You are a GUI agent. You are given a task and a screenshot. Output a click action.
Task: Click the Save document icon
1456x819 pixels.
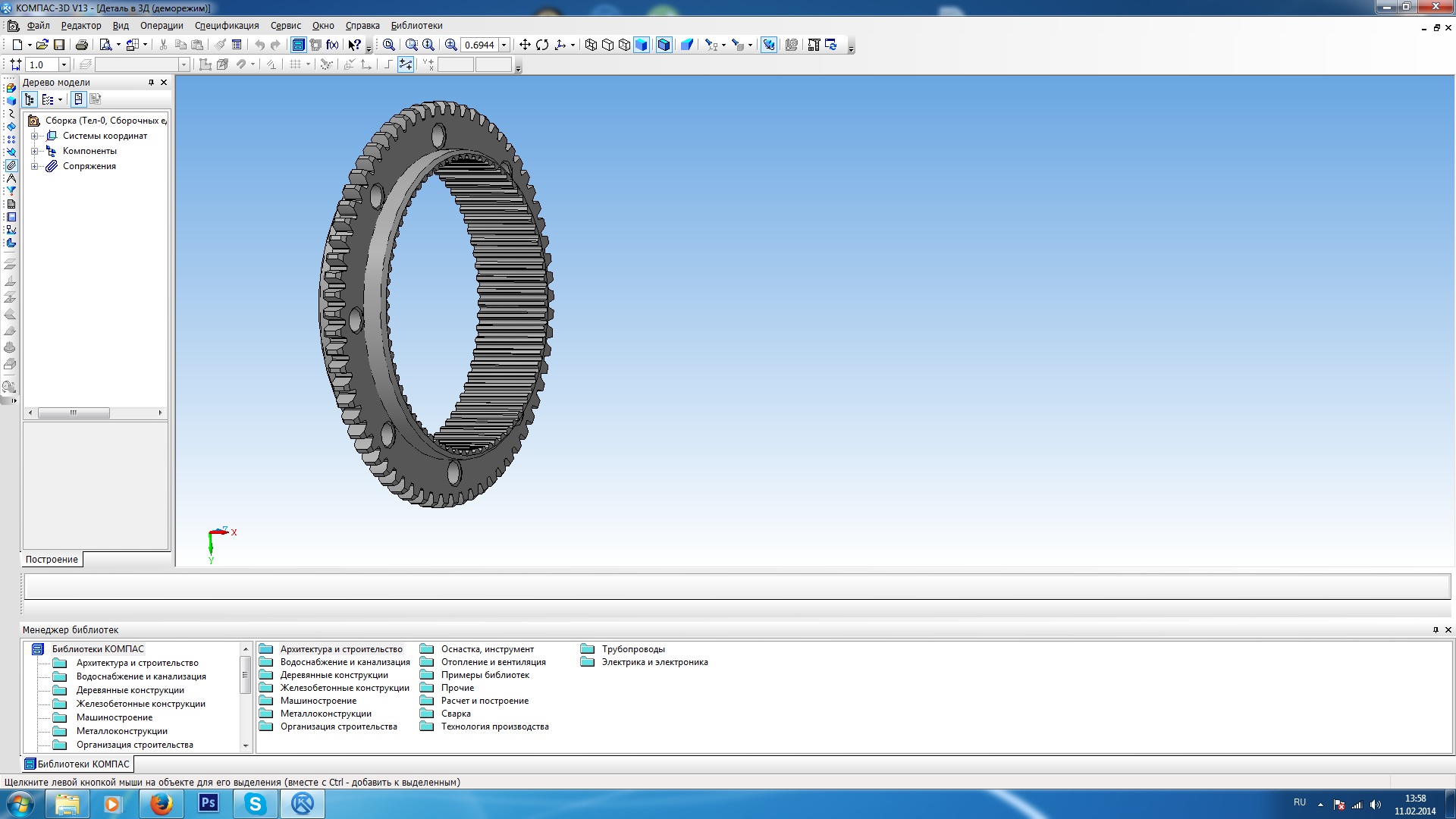(x=59, y=45)
